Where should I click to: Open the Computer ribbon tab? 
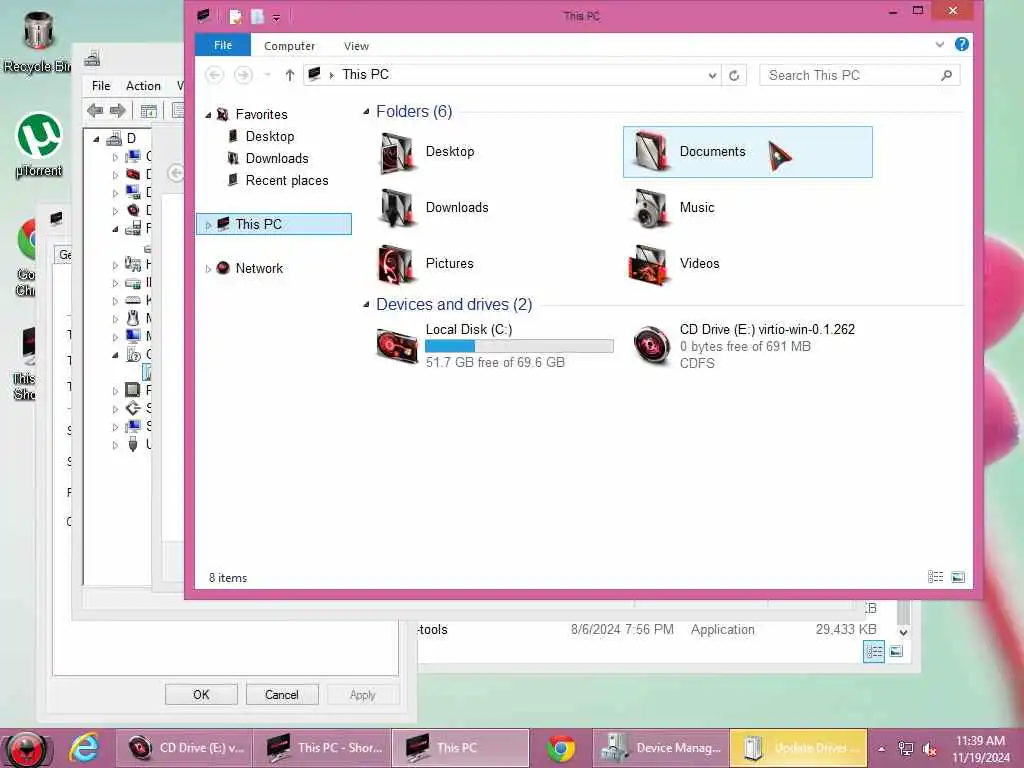click(289, 46)
